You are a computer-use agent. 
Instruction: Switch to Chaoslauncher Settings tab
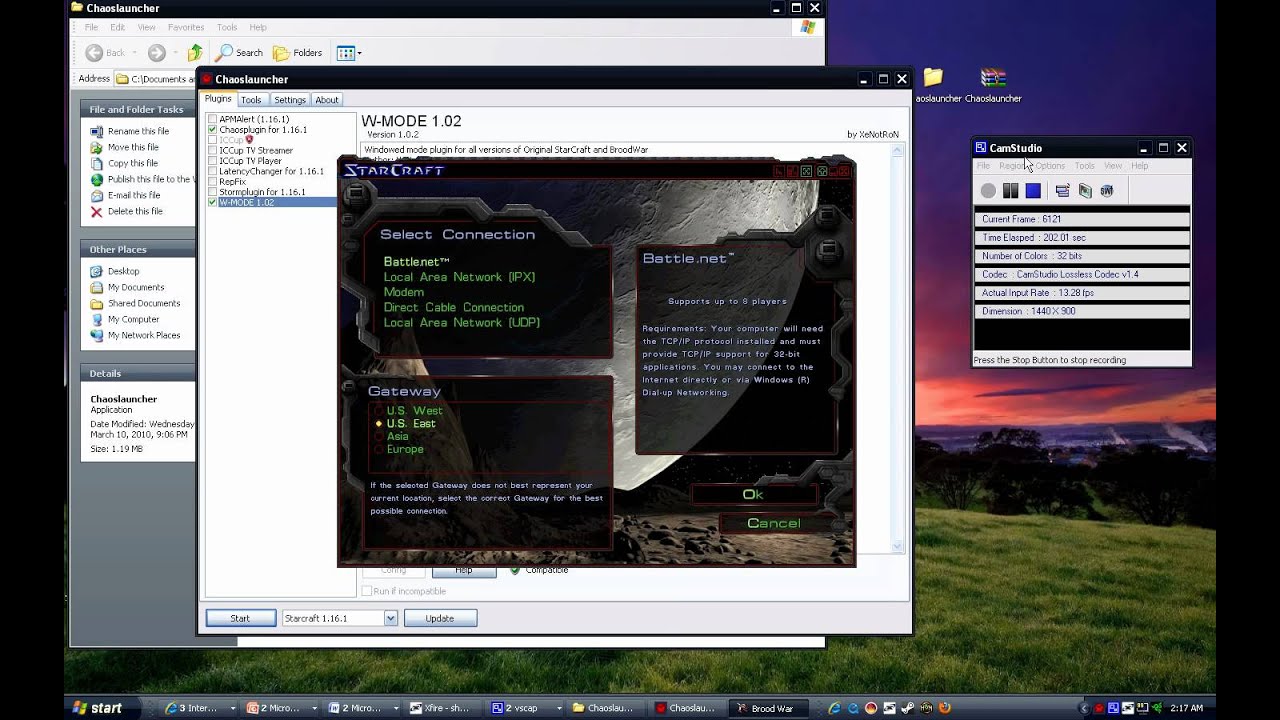[x=290, y=100]
